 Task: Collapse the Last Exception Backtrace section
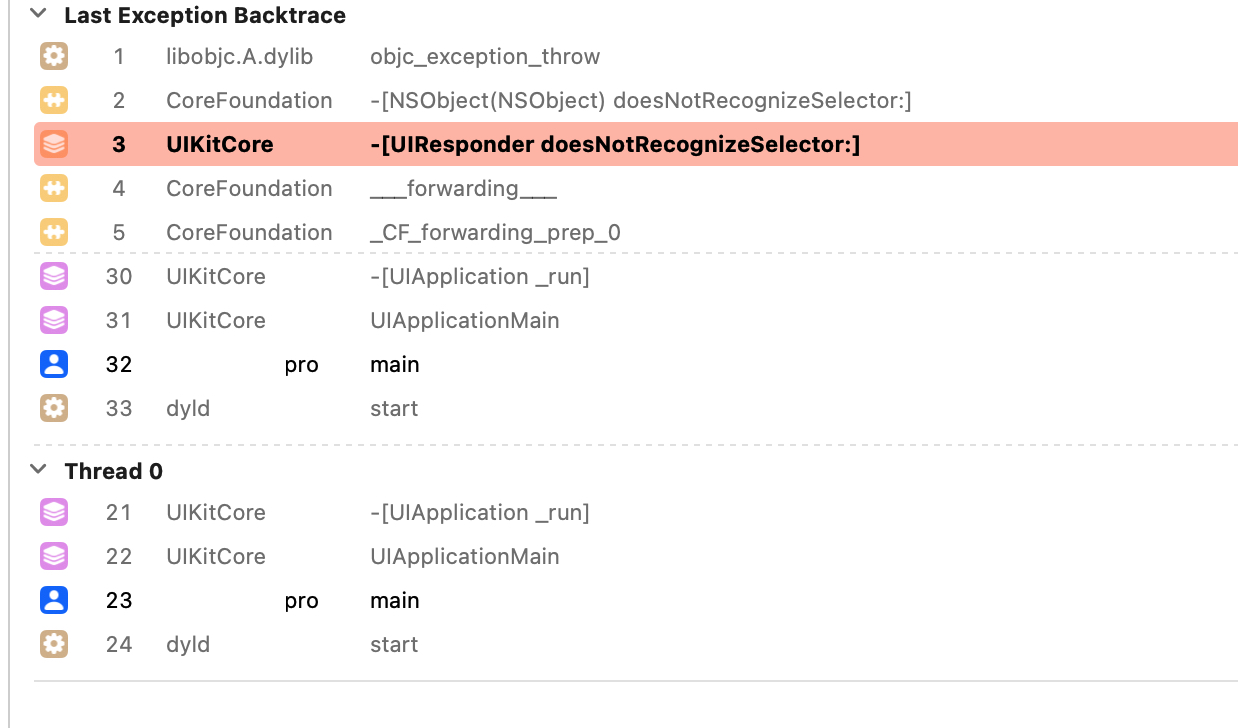38,15
